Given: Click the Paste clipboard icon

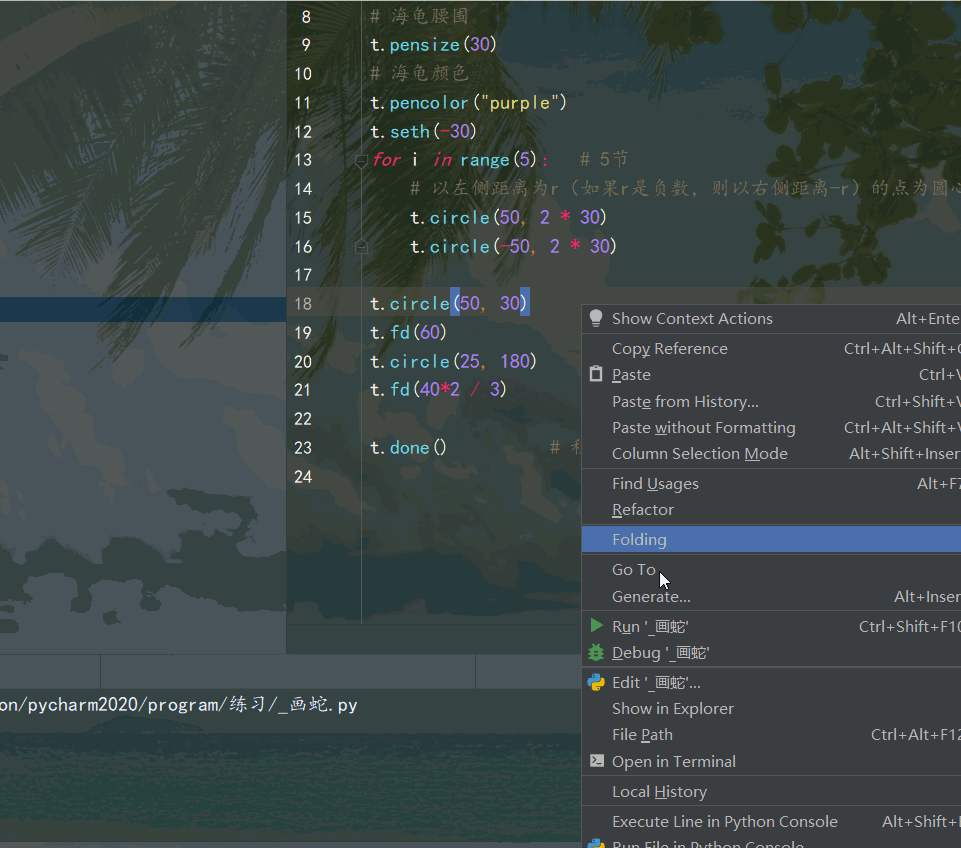Looking at the screenshot, I should coord(596,374).
